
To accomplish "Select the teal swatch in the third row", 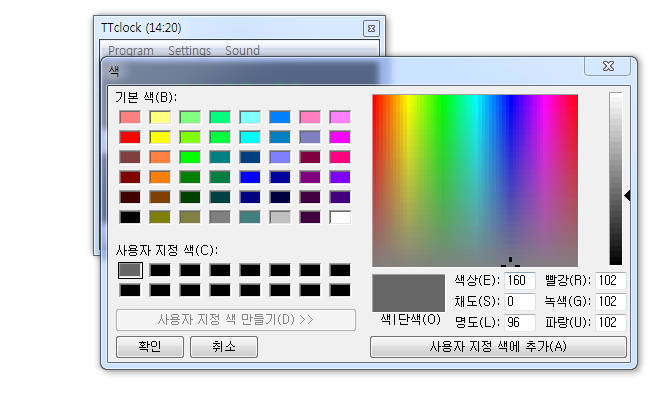I will [220, 157].
